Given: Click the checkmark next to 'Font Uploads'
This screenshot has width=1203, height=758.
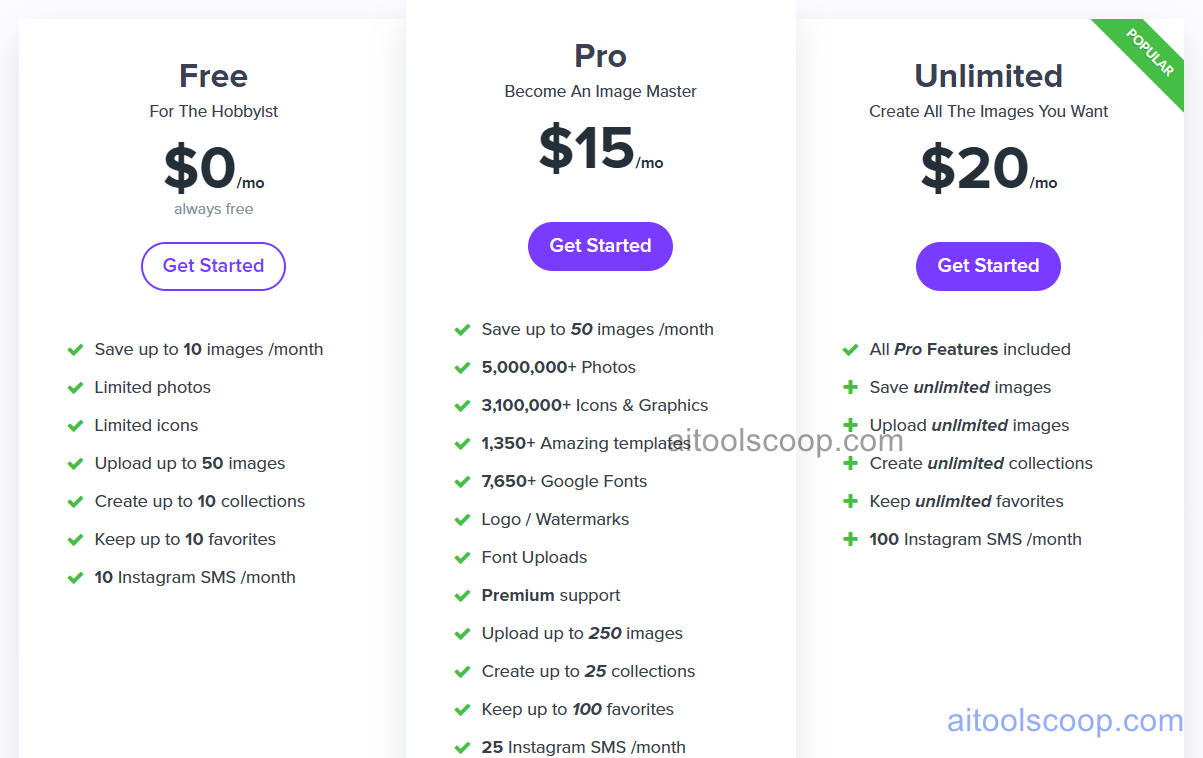Looking at the screenshot, I should (463, 557).
